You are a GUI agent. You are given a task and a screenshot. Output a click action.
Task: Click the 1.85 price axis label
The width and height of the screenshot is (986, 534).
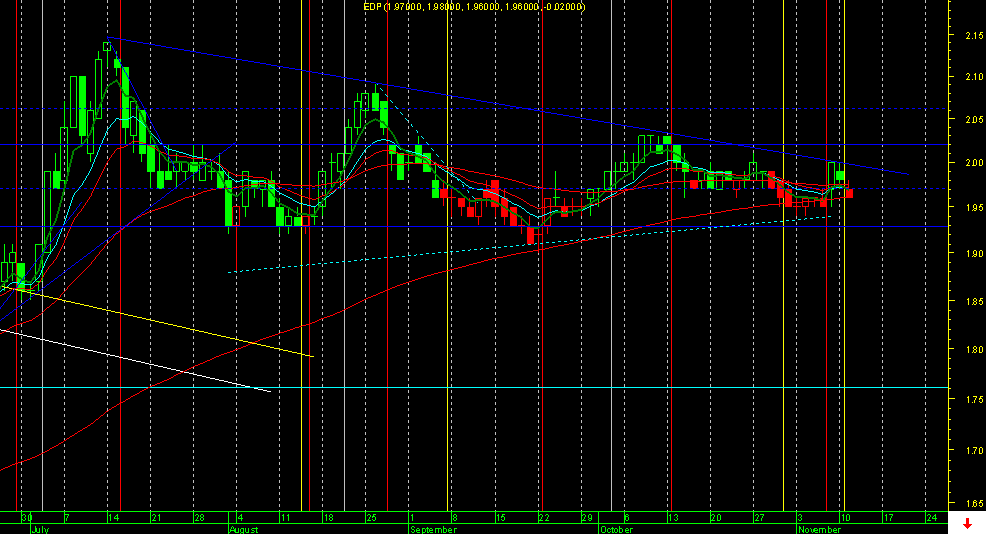[x=974, y=301]
